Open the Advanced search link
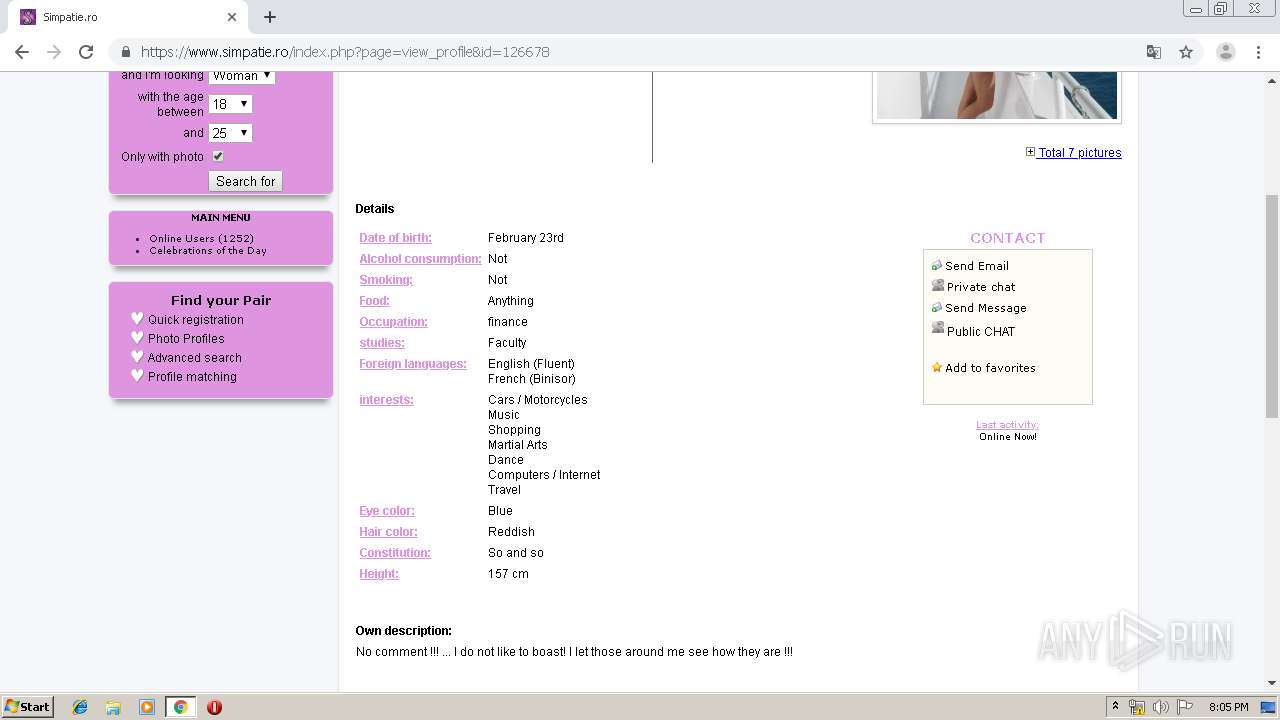The image size is (1280, 720). point(195,357)
